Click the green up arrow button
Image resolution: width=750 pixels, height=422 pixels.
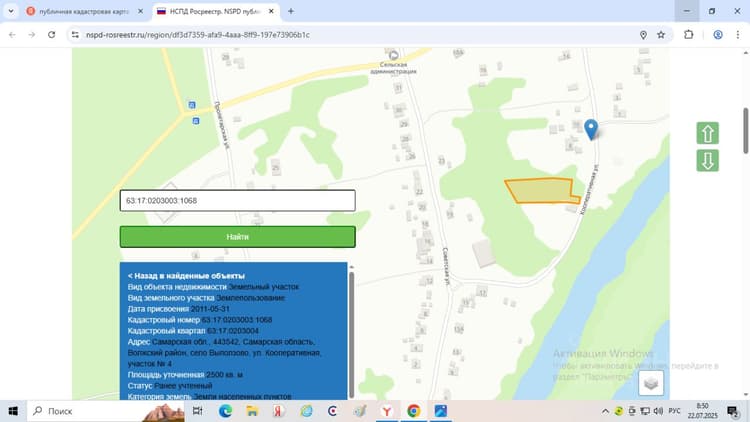[x=707, y=133]
